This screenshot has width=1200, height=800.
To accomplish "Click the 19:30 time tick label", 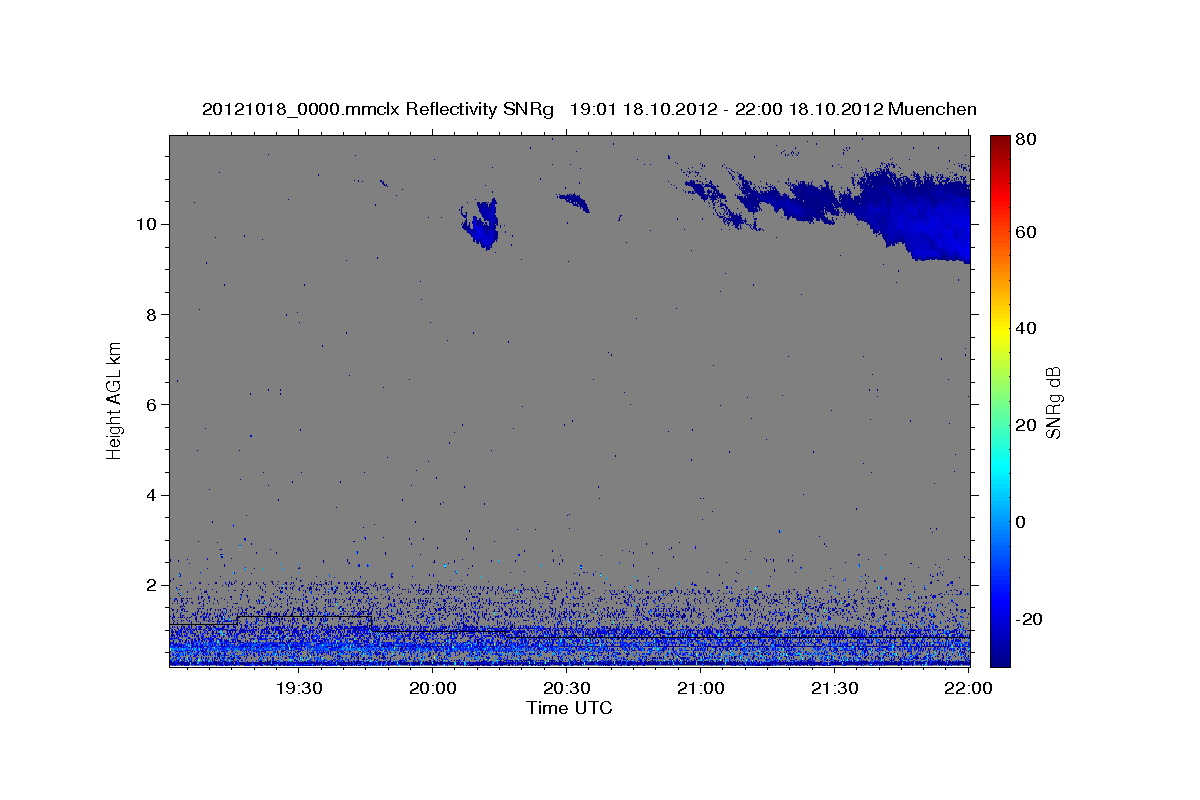I will (298, 689).
